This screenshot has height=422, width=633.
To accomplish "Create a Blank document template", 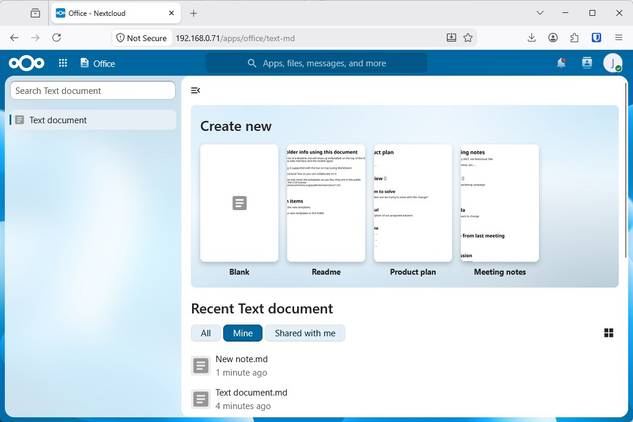I will tap(239, 203).
